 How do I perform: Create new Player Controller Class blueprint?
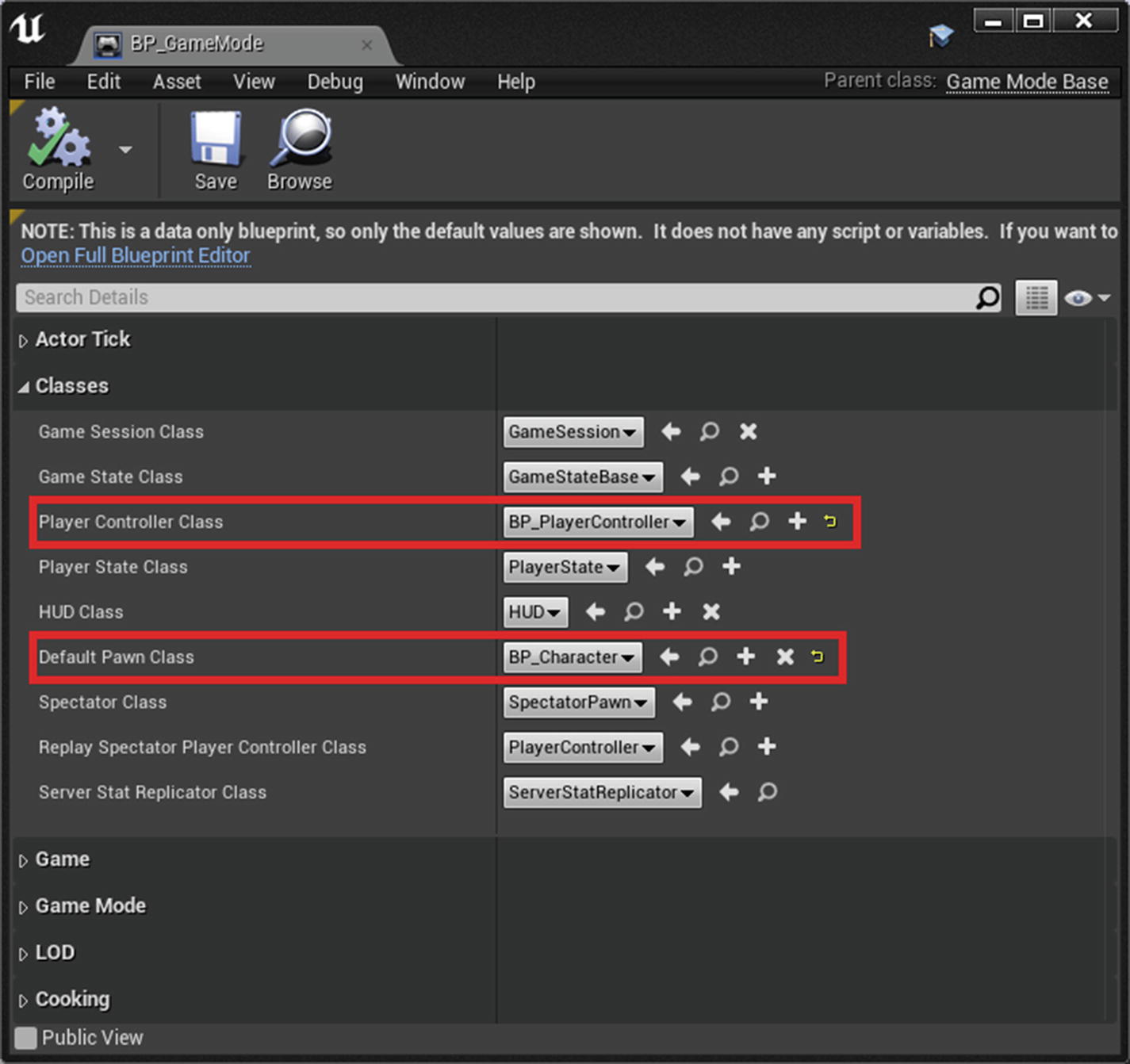(797, 522)
